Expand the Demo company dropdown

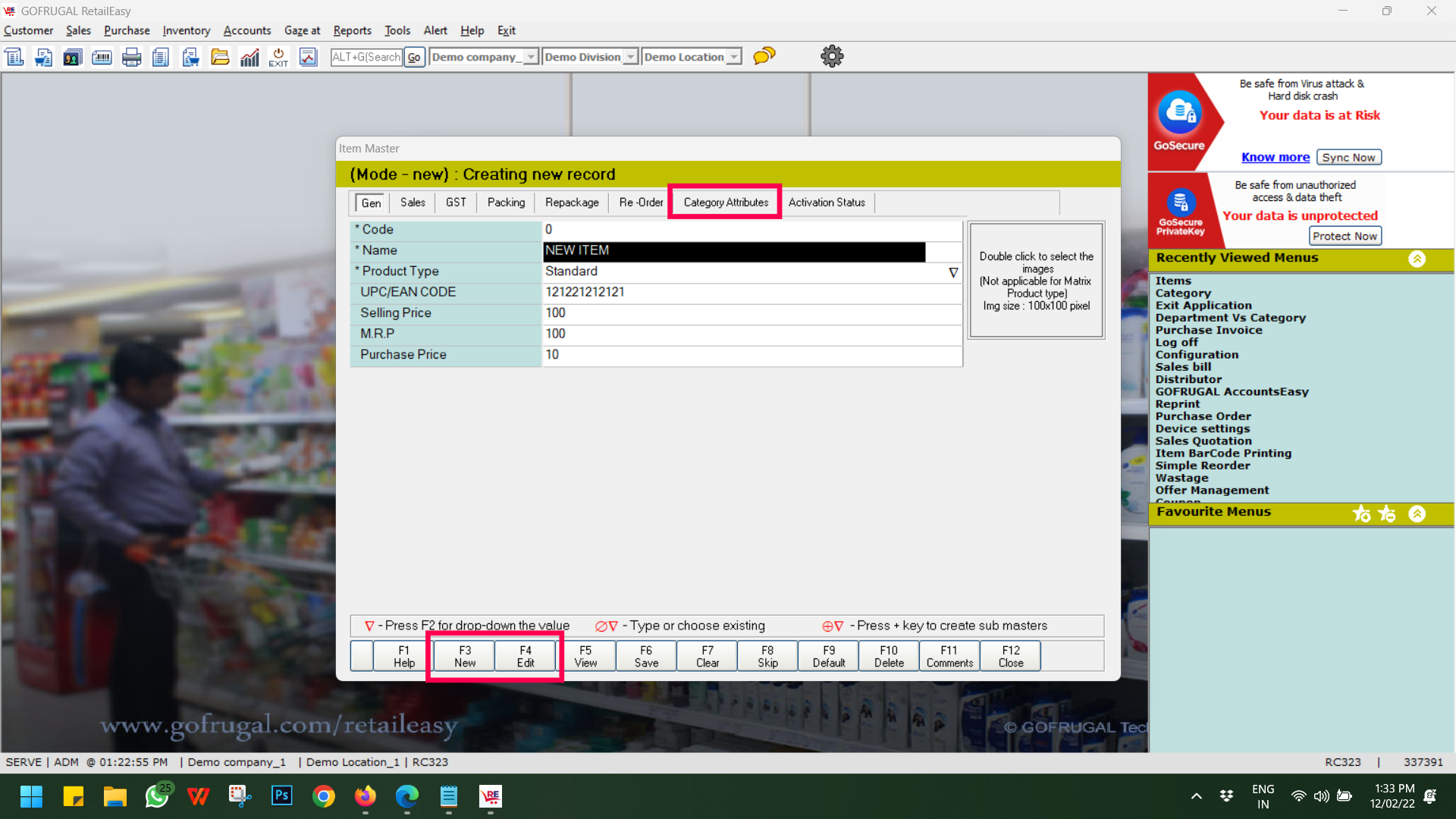[x=531, y=57]
